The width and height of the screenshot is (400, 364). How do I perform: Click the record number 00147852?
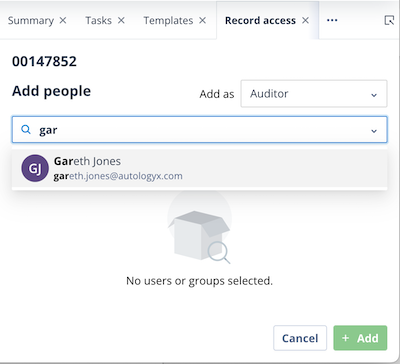44,61
